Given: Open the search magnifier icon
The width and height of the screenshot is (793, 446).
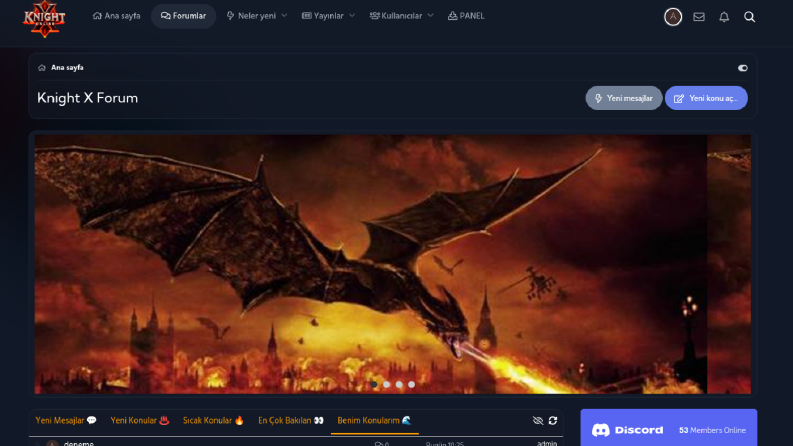Looking at the screenshot, I should coord(750,17).
